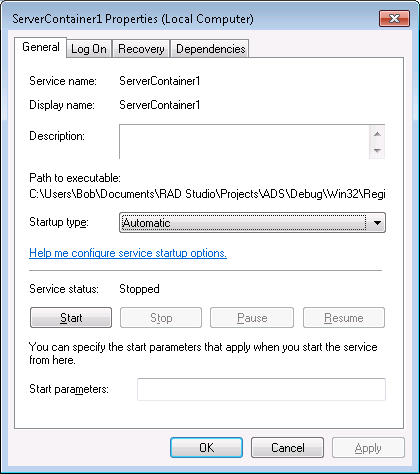Open the Log On tab
Image resolution: width=420 pixels, height=474 pixels.
point(89,49)
